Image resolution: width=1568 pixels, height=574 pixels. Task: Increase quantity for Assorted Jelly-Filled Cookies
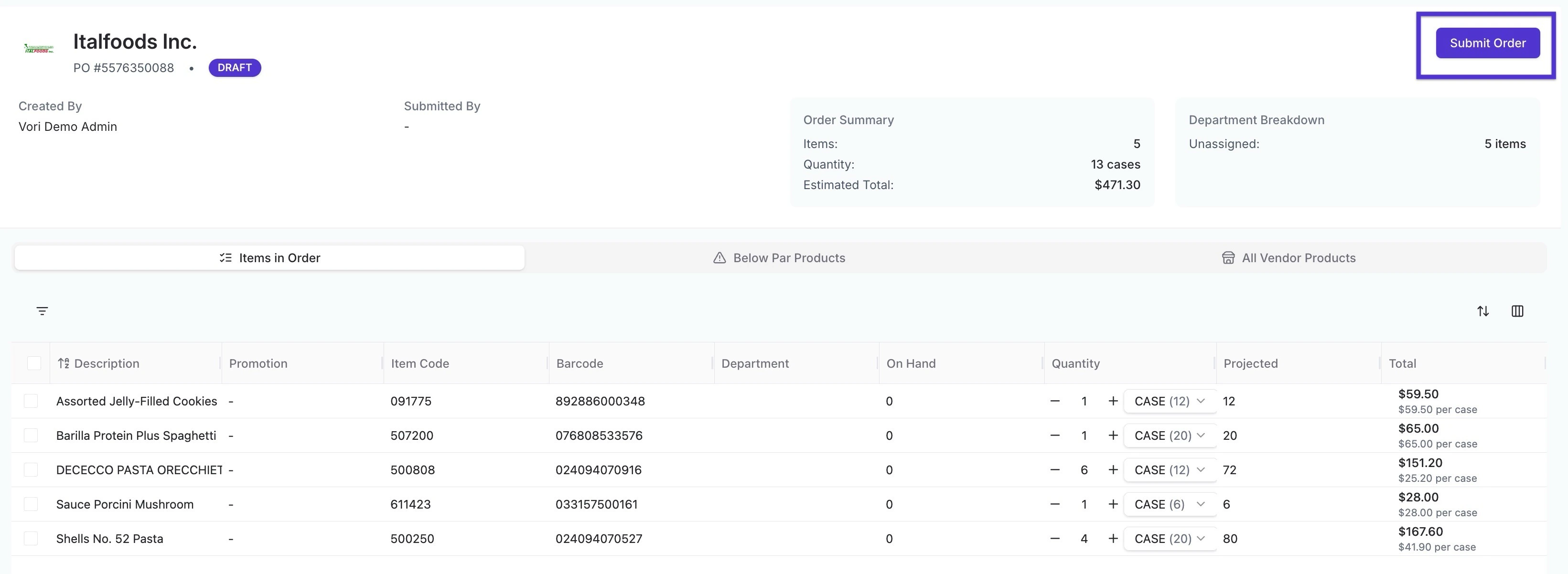[x=1113, y=401]
